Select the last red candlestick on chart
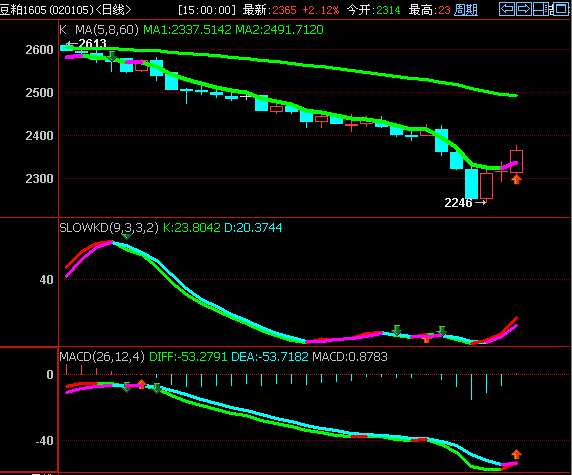Screen dimensions: 572x475 (x=516, y=161)
